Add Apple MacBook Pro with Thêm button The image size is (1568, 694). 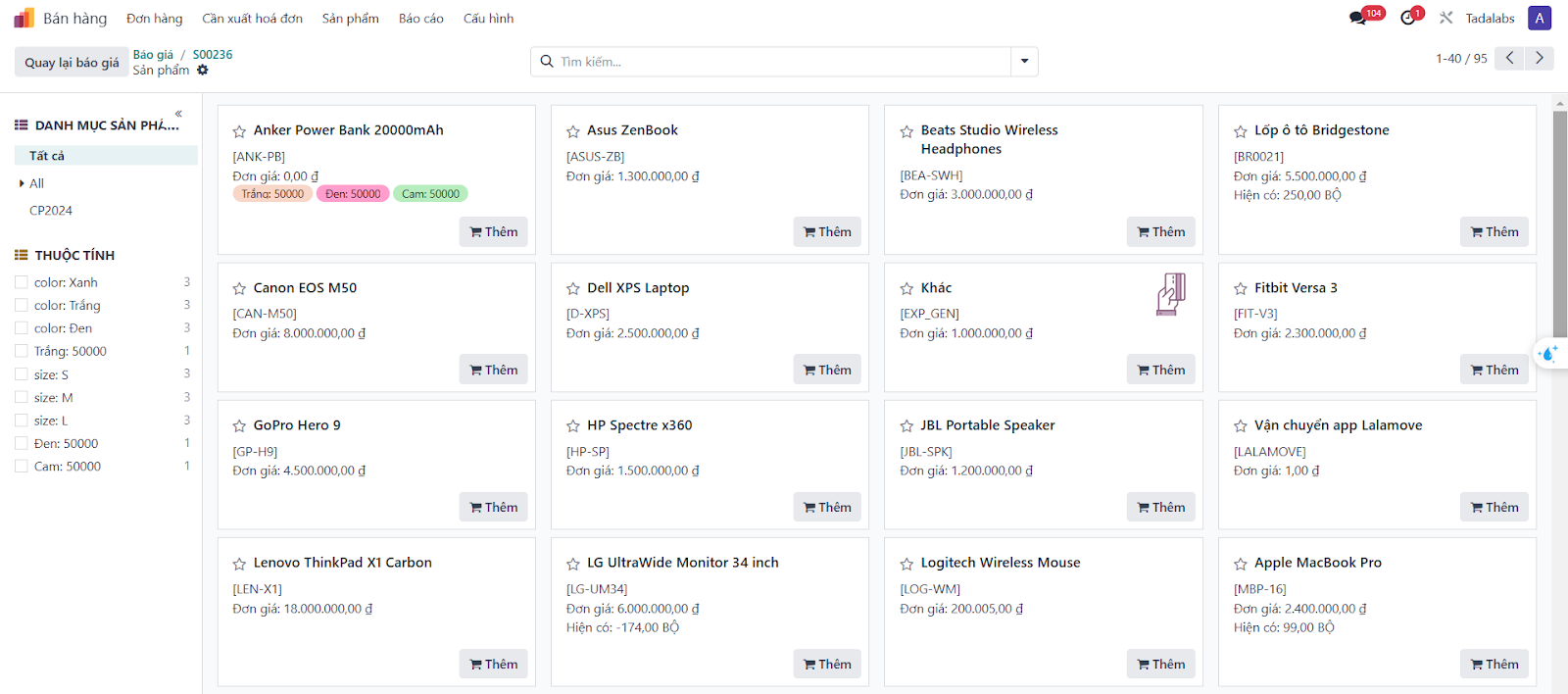click(1494, 664)
